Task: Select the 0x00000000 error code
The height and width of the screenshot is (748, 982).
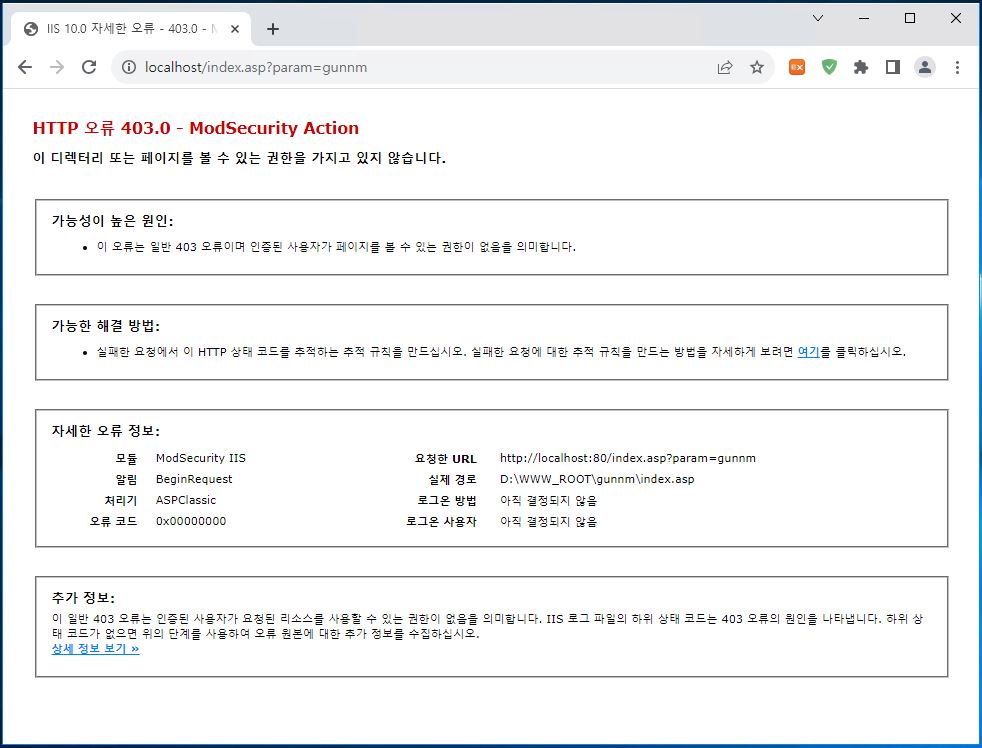Action: (x=190, y=521)
